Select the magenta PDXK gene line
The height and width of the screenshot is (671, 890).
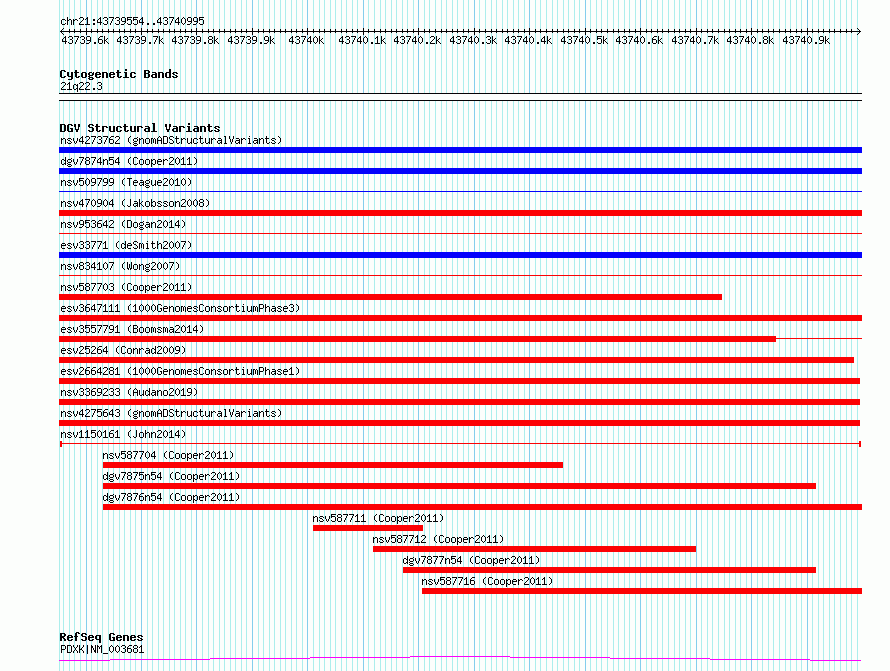coord(460,659)
